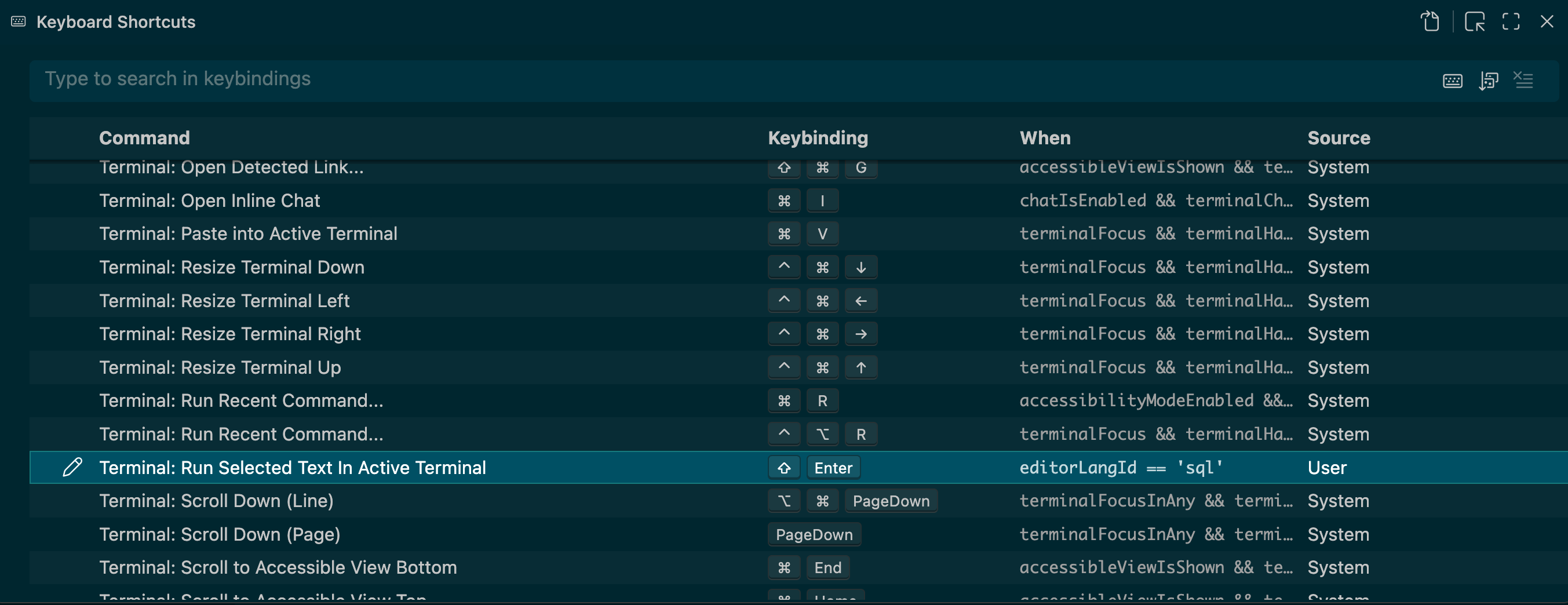Close the Keyboard Shortcuts editor

click(x=1547, y=22)
